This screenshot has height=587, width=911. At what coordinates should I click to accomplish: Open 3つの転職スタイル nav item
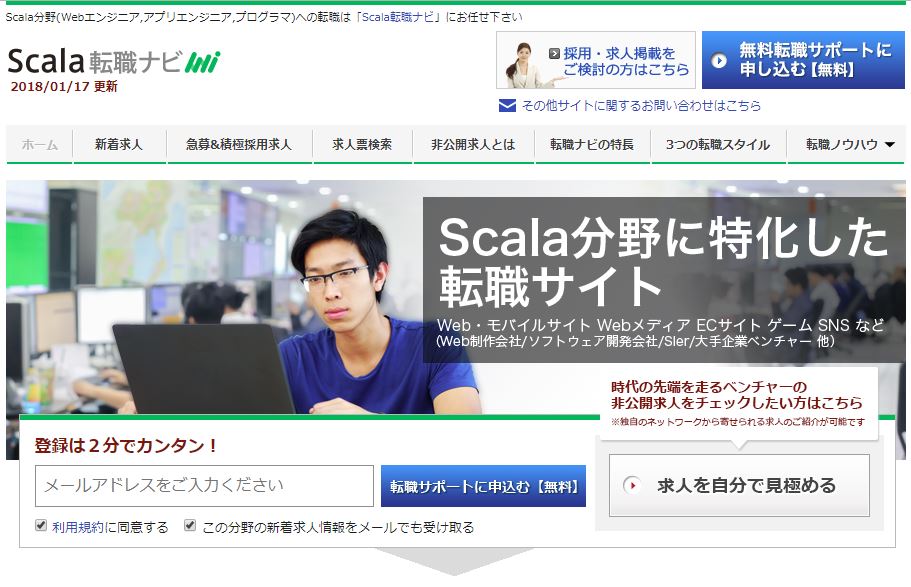coord(718,145)
